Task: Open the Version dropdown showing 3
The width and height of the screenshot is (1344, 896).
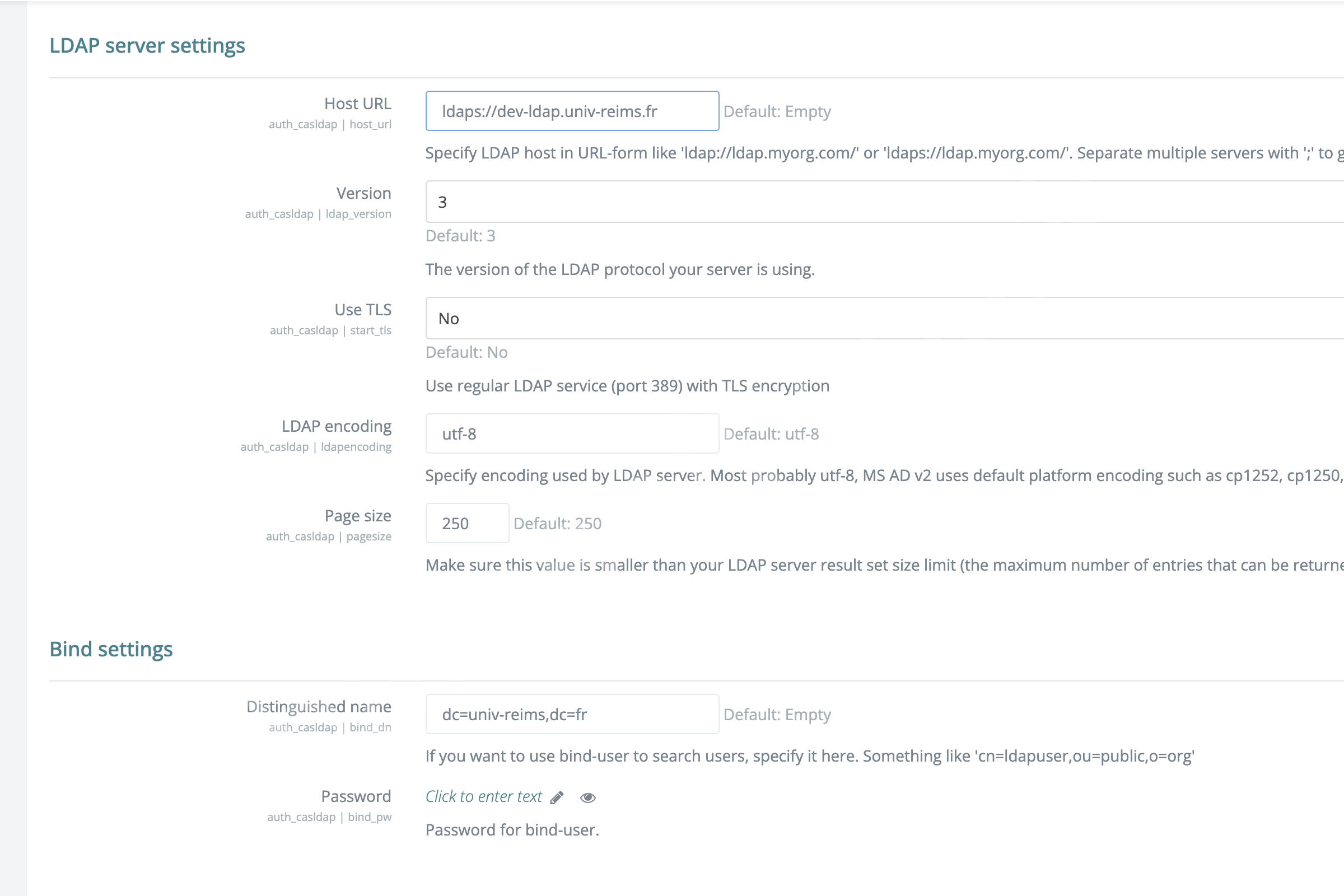Action: (885, 202)
